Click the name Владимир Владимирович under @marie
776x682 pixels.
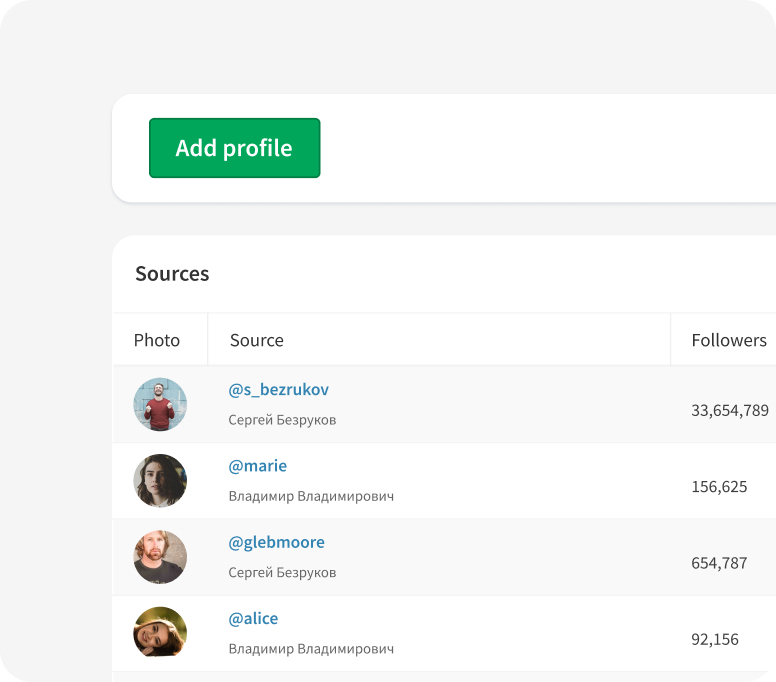[311, 496]
